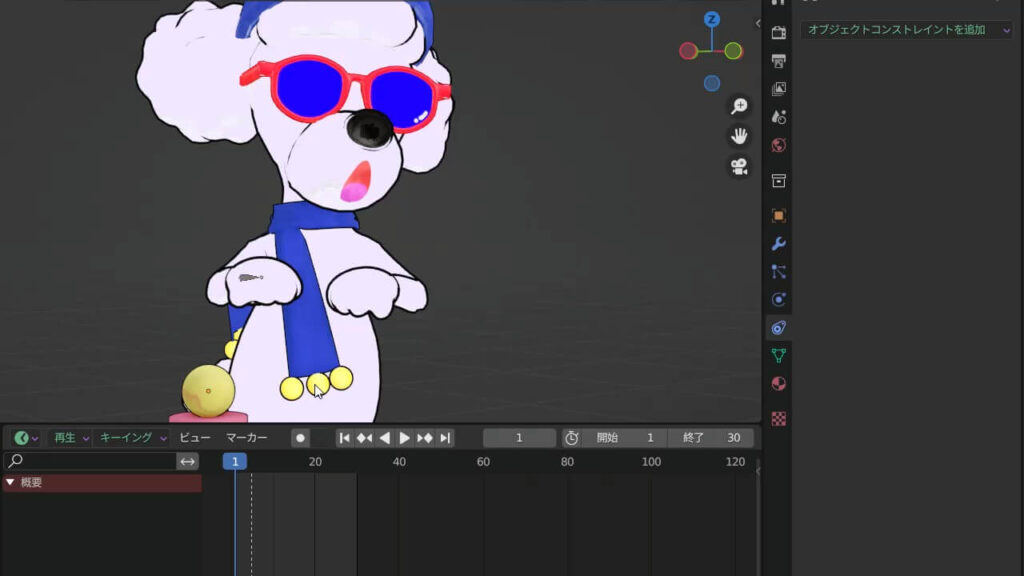Click frame 120 on timeline ruler

pyautogui.click(x=735, y=462)
